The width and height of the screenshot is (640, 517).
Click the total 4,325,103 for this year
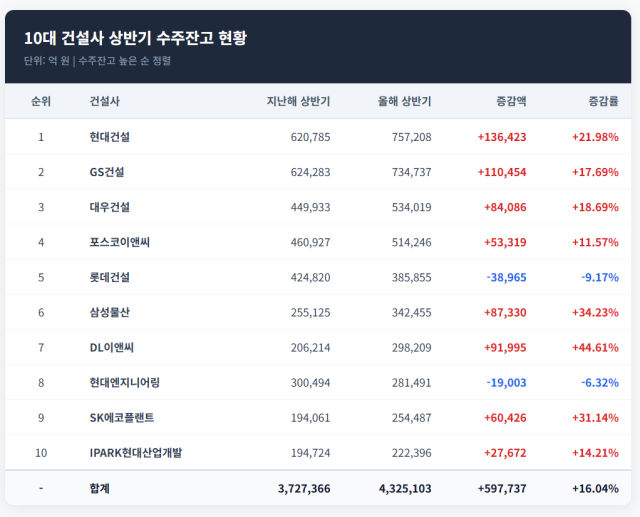click(x=405, y=488)
